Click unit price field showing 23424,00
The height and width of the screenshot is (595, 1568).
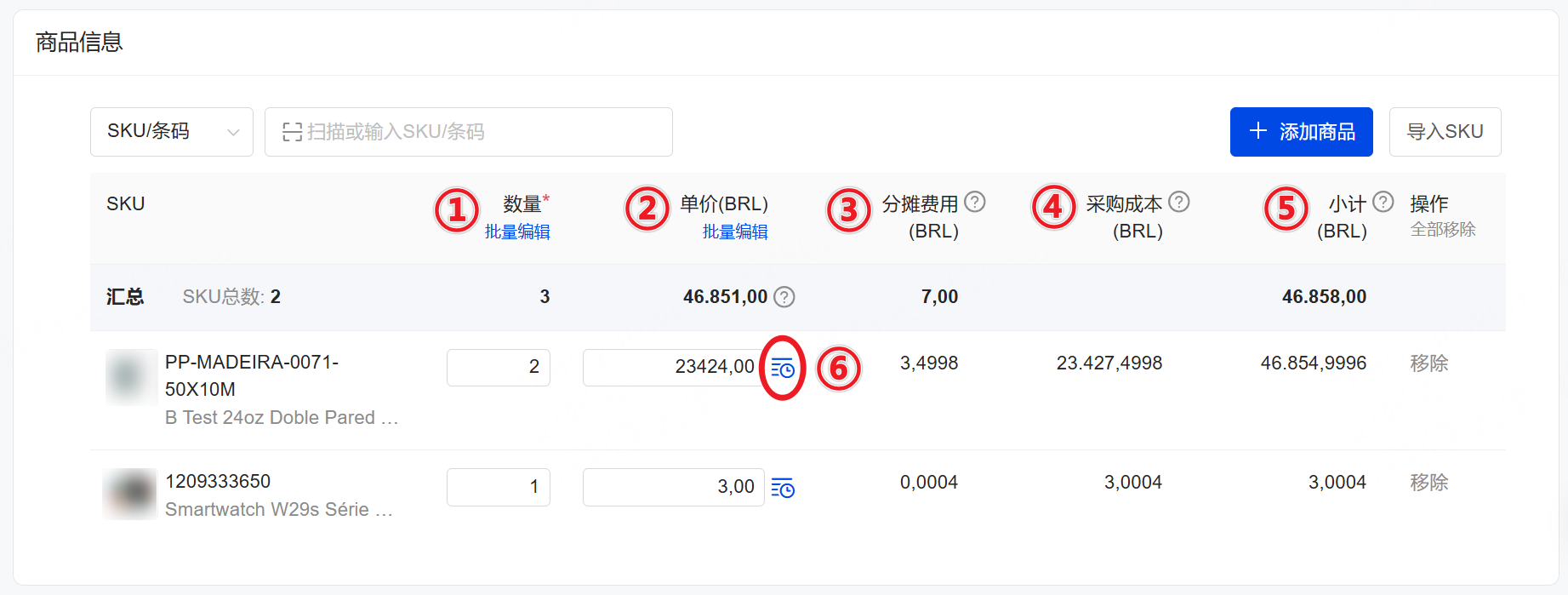[x=672, y=367]
